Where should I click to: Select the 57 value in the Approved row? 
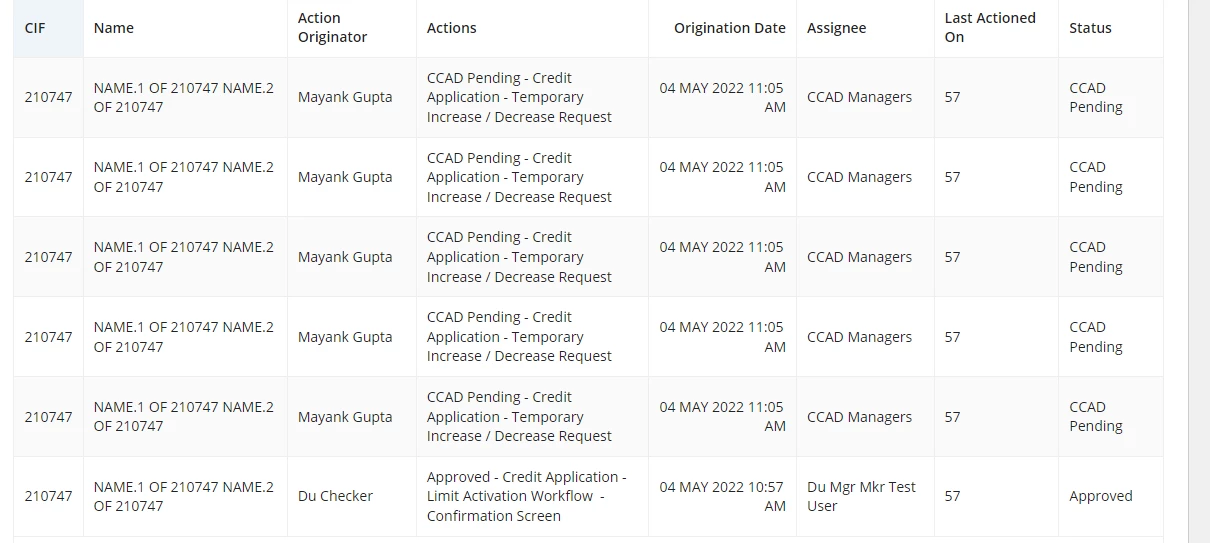coord(952,496)
